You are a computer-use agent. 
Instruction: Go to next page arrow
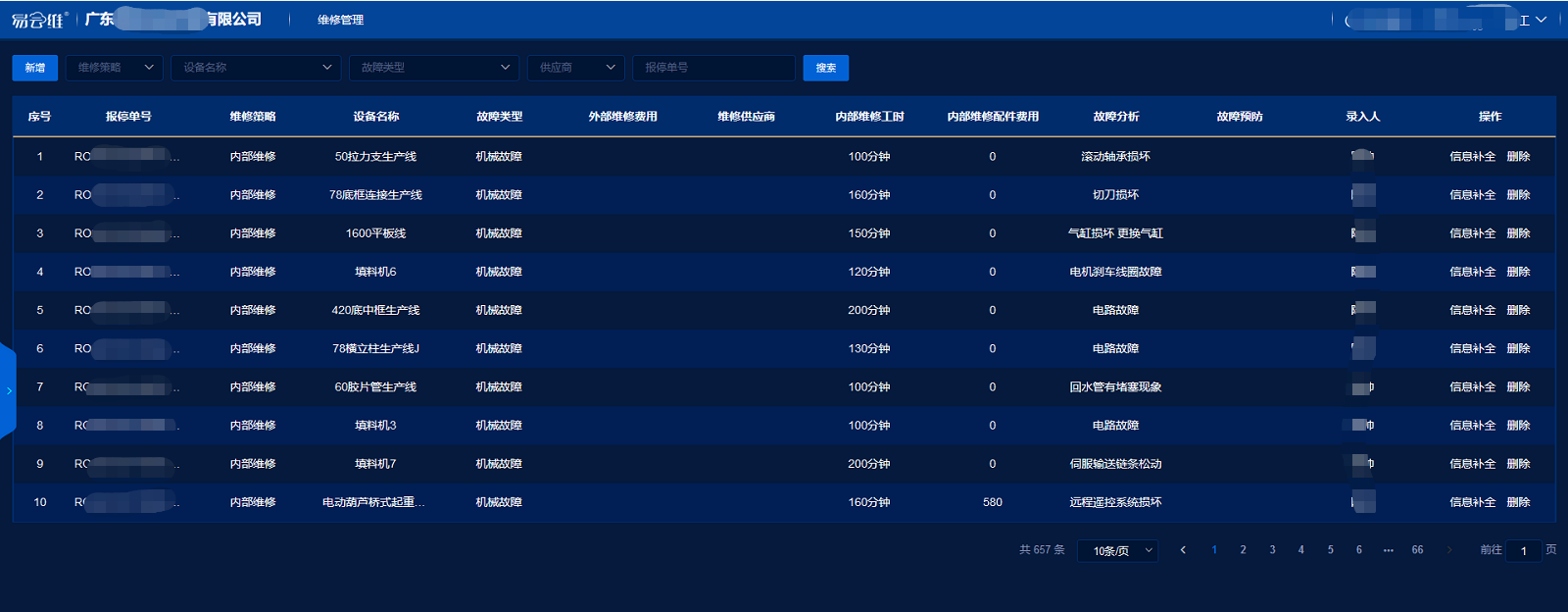click(1448, 550)
